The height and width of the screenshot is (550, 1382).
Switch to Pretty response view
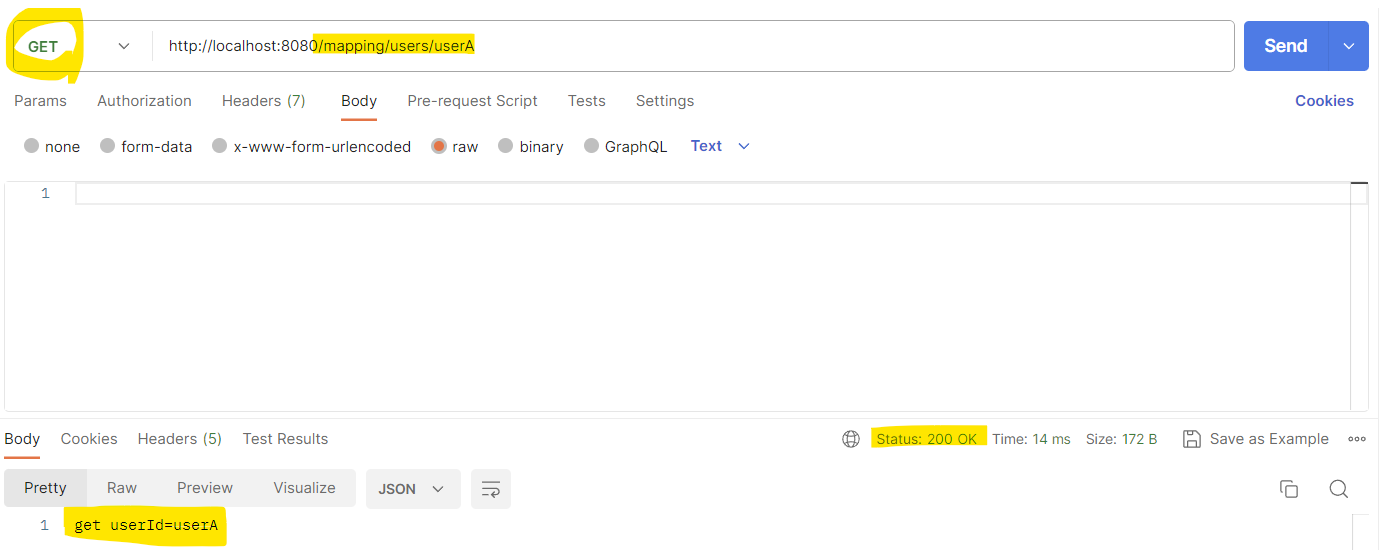pyautogui.click(x=45, y=488)
